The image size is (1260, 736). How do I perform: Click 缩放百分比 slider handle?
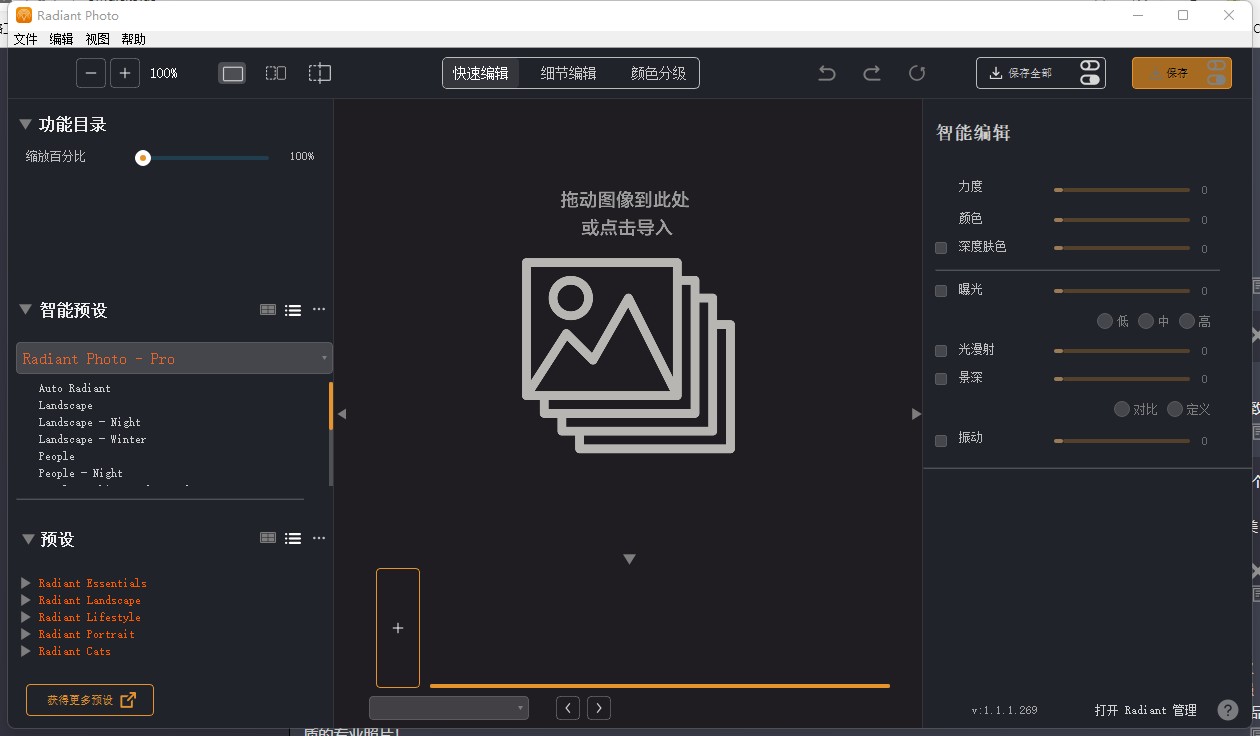coord(143,158)
